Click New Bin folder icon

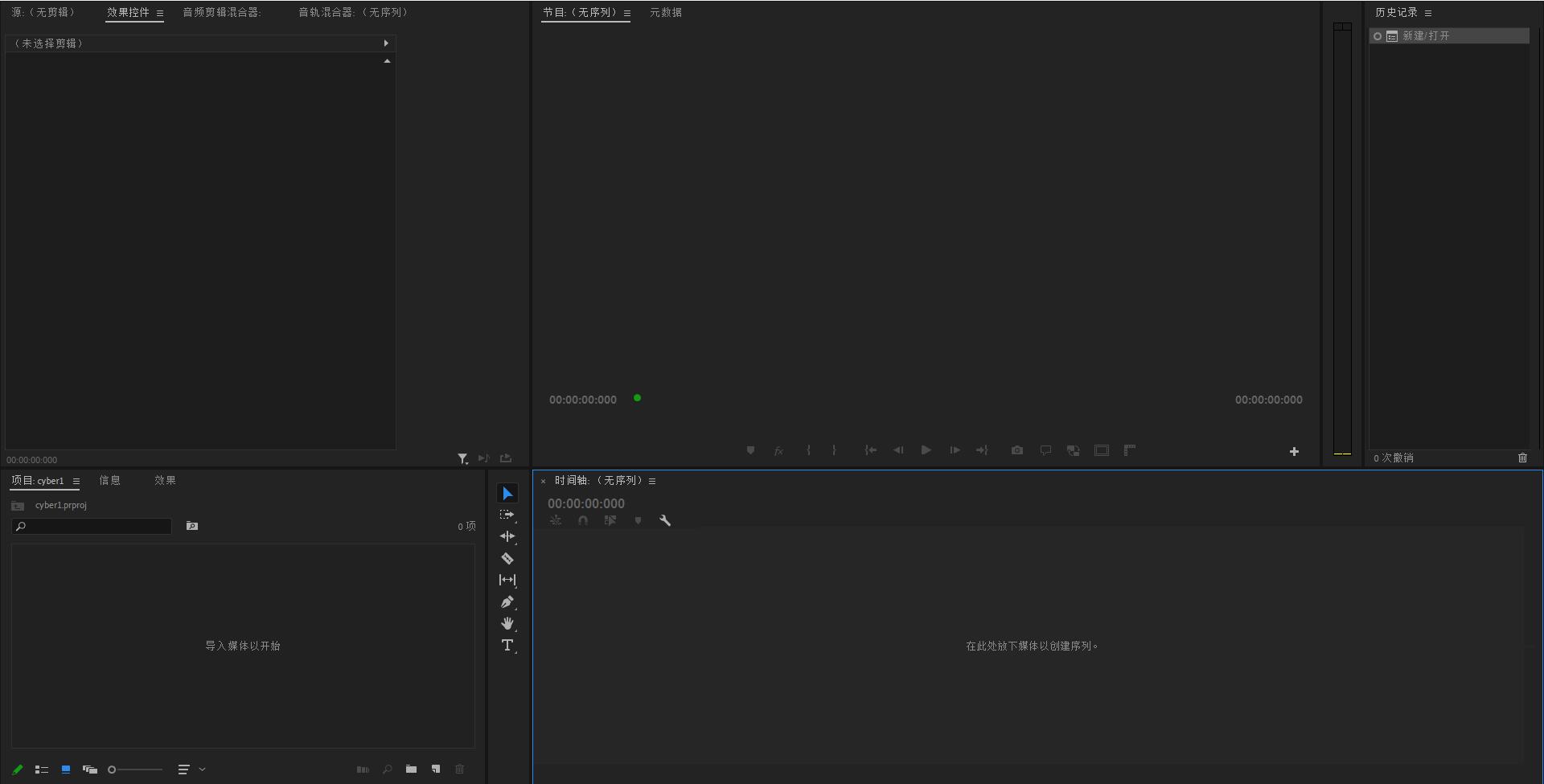tap(411, 770)
